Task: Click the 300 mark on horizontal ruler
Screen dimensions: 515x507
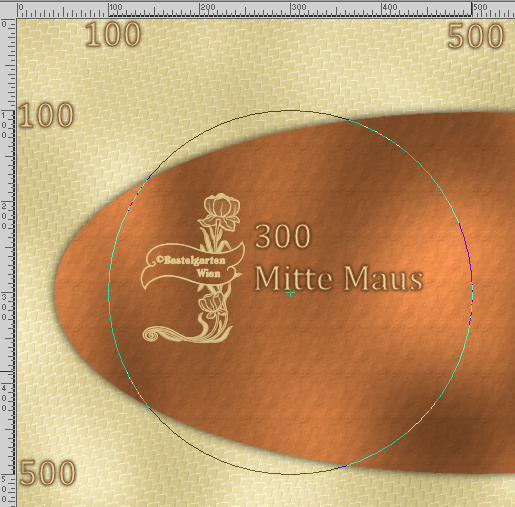Action: [299, 7]
